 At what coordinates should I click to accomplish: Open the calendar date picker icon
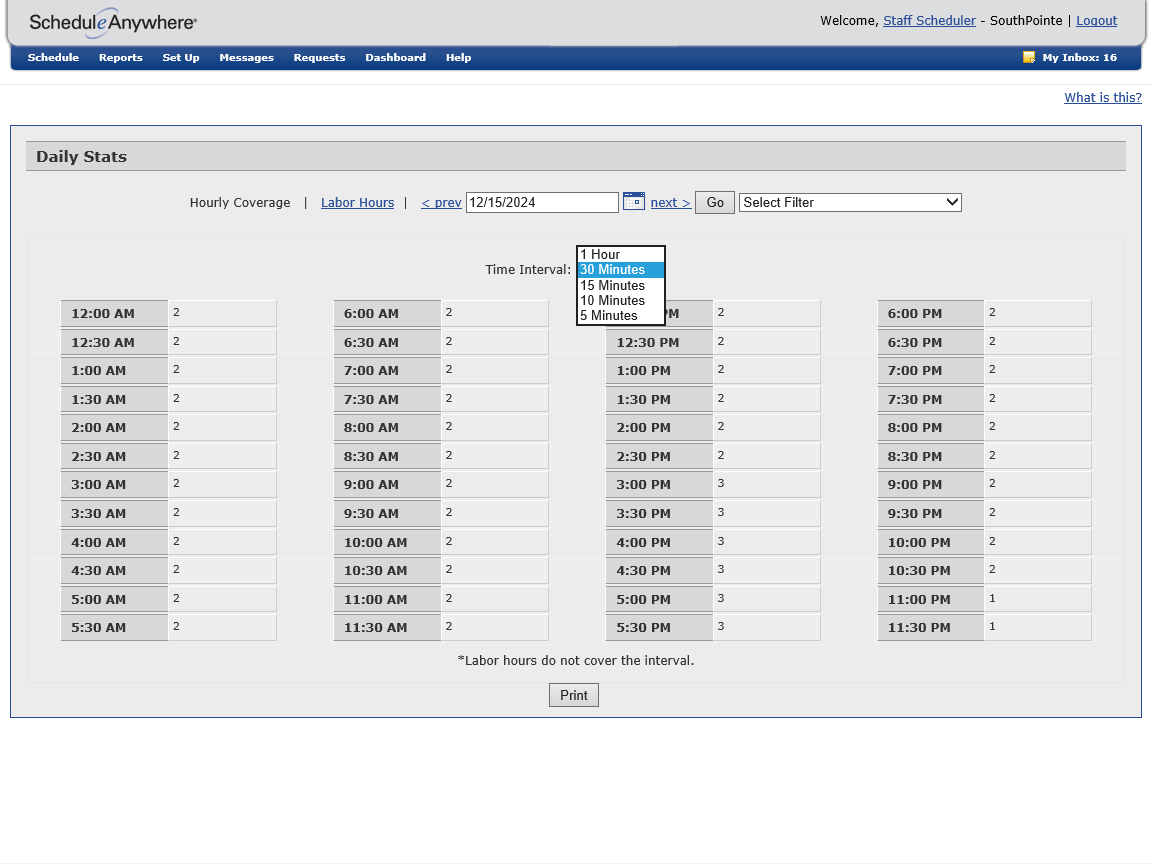pyautogui.click(x=633, y=201)
